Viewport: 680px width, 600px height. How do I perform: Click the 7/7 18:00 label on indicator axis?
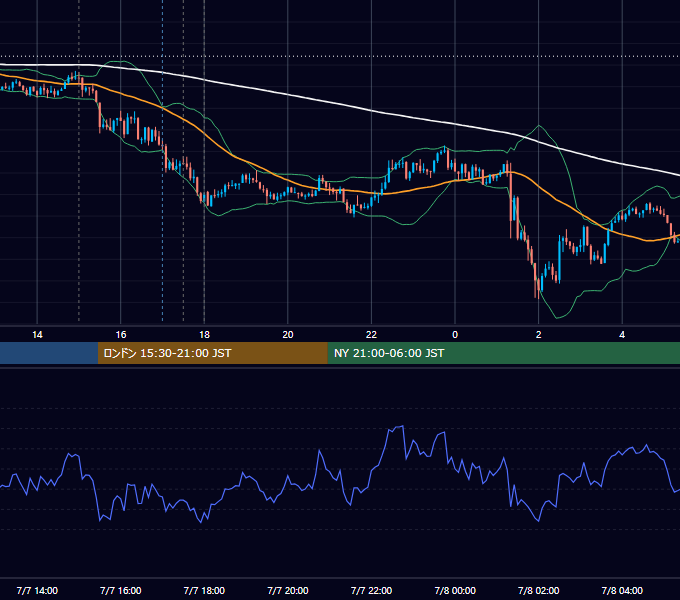[x=204, y=590]
